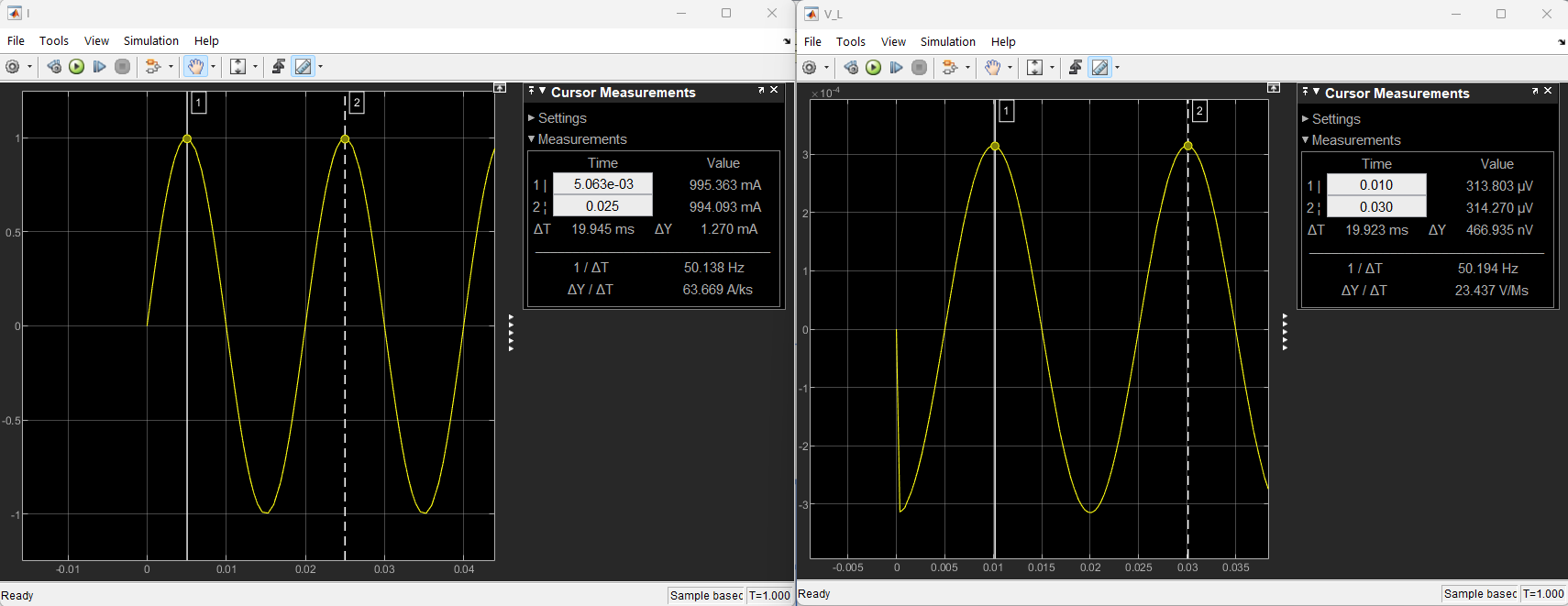Open measurements dropdown arrow in I window

320,66
